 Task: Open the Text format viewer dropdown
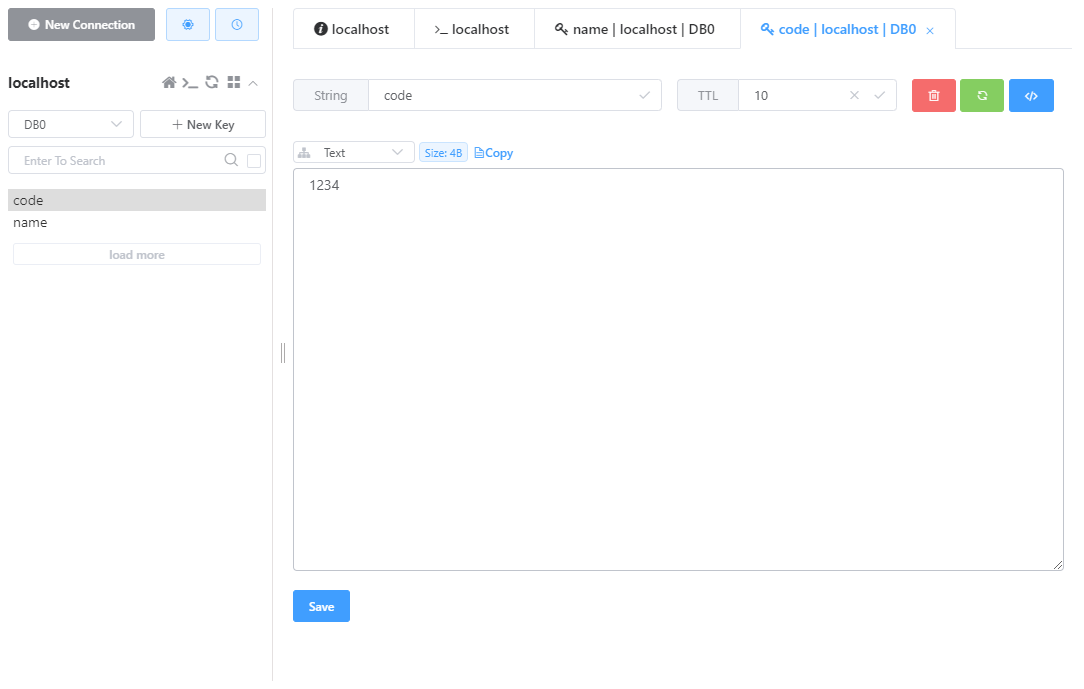(354, 153)
